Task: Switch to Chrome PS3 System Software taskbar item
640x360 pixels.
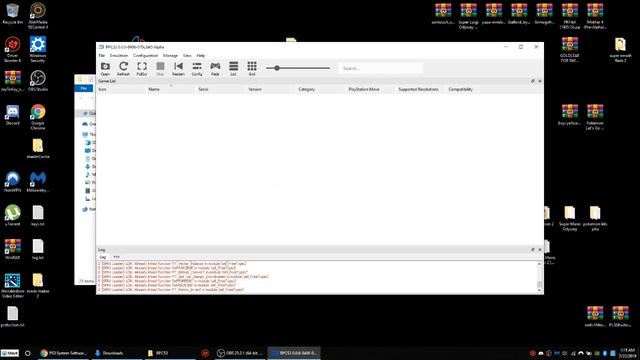Action: click(64, 353)
